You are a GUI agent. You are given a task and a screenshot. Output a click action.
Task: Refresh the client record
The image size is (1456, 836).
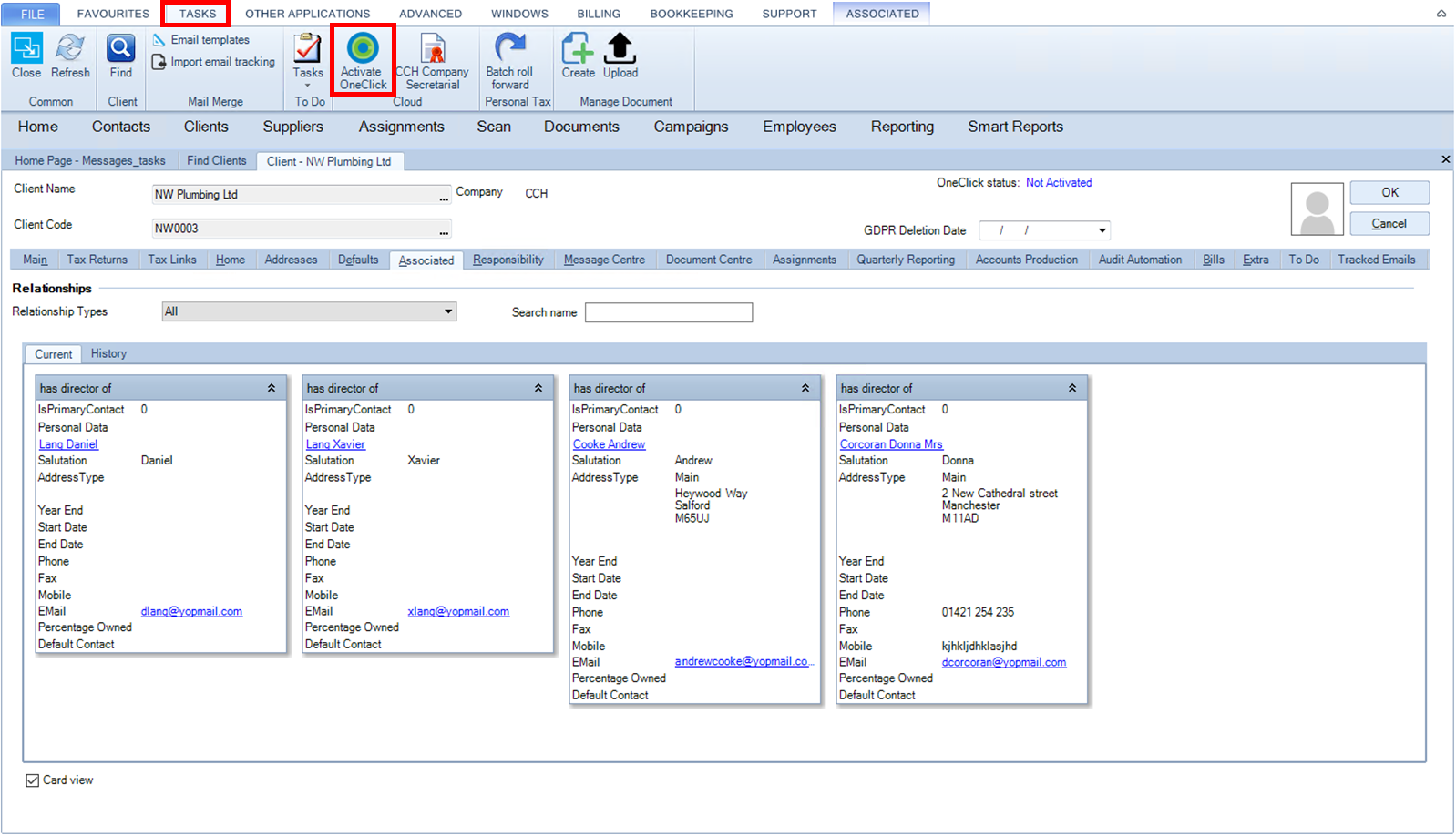coord(70,56)
